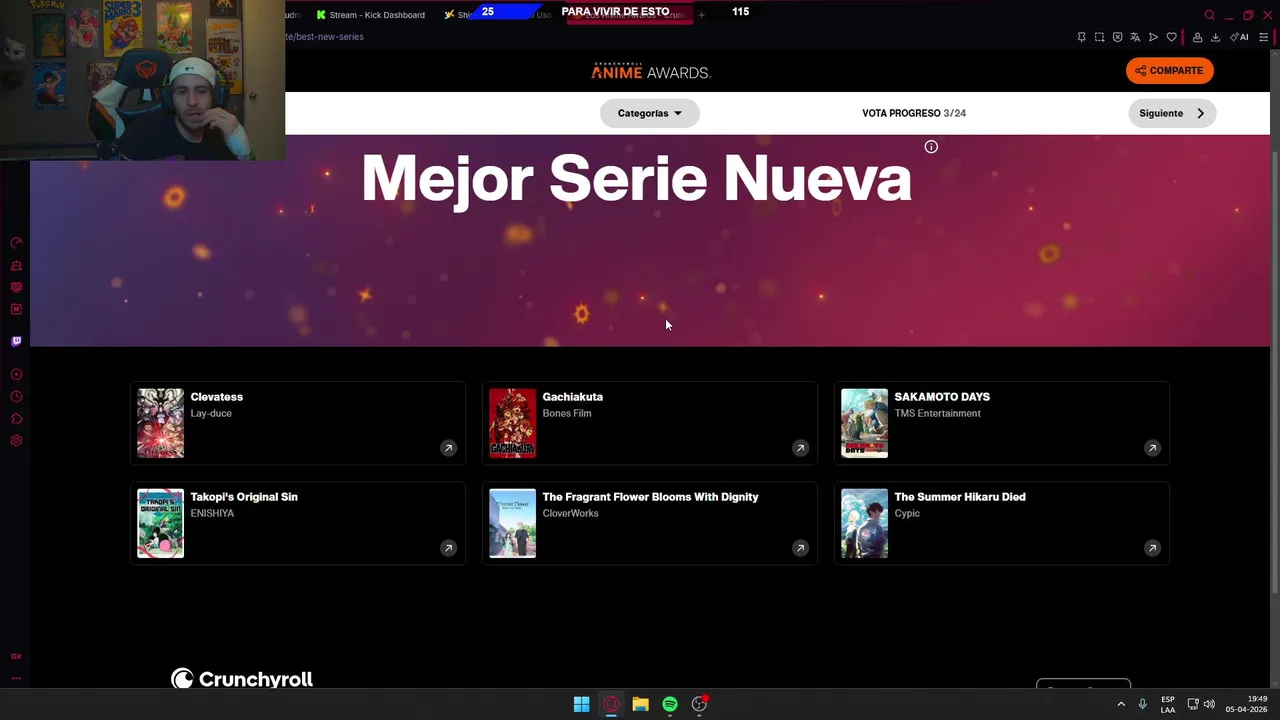
Task: Open Fragrant Flower Blooms details arrow
Action: pos(800,548)
